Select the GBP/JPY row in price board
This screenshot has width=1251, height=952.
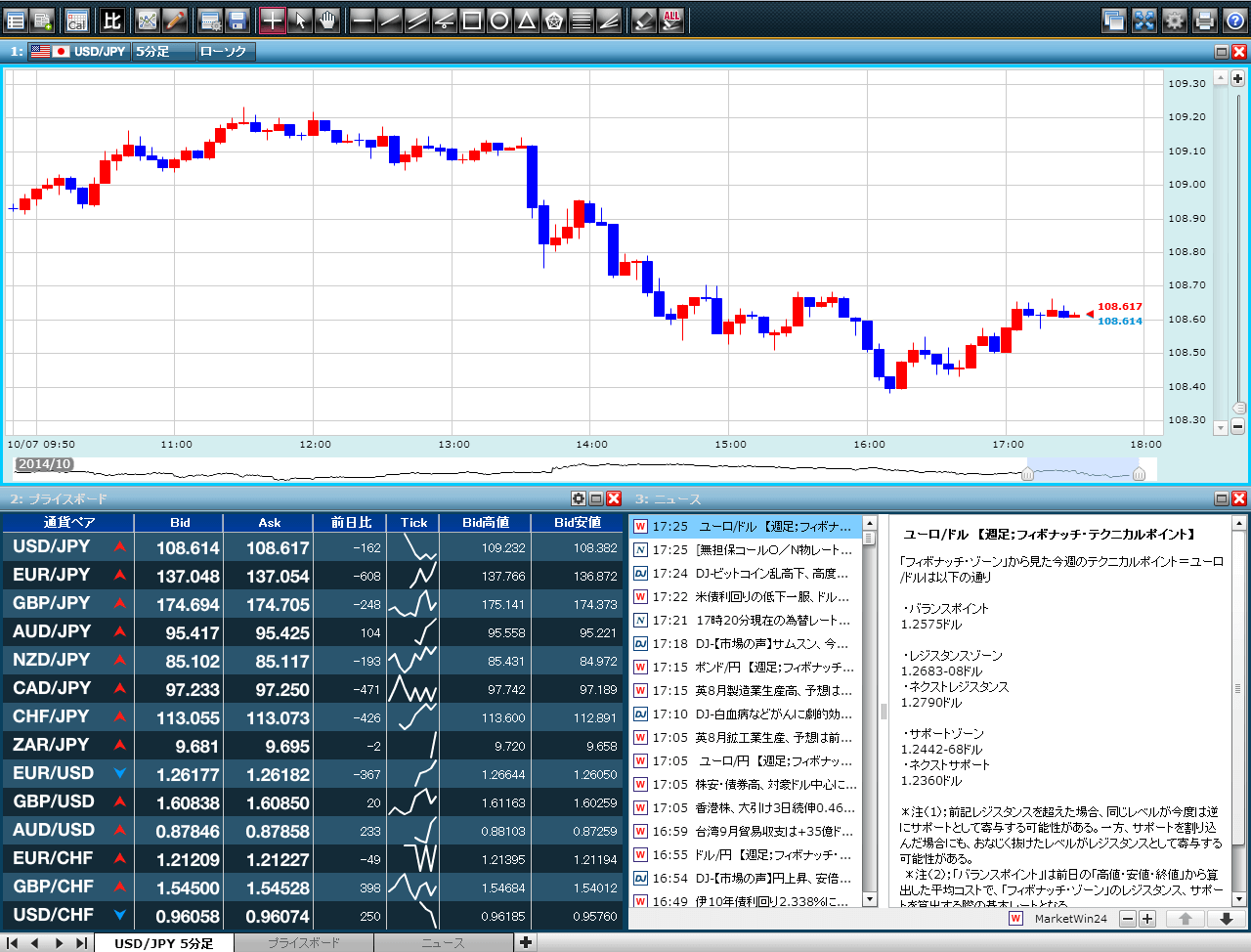coord(313,604)
